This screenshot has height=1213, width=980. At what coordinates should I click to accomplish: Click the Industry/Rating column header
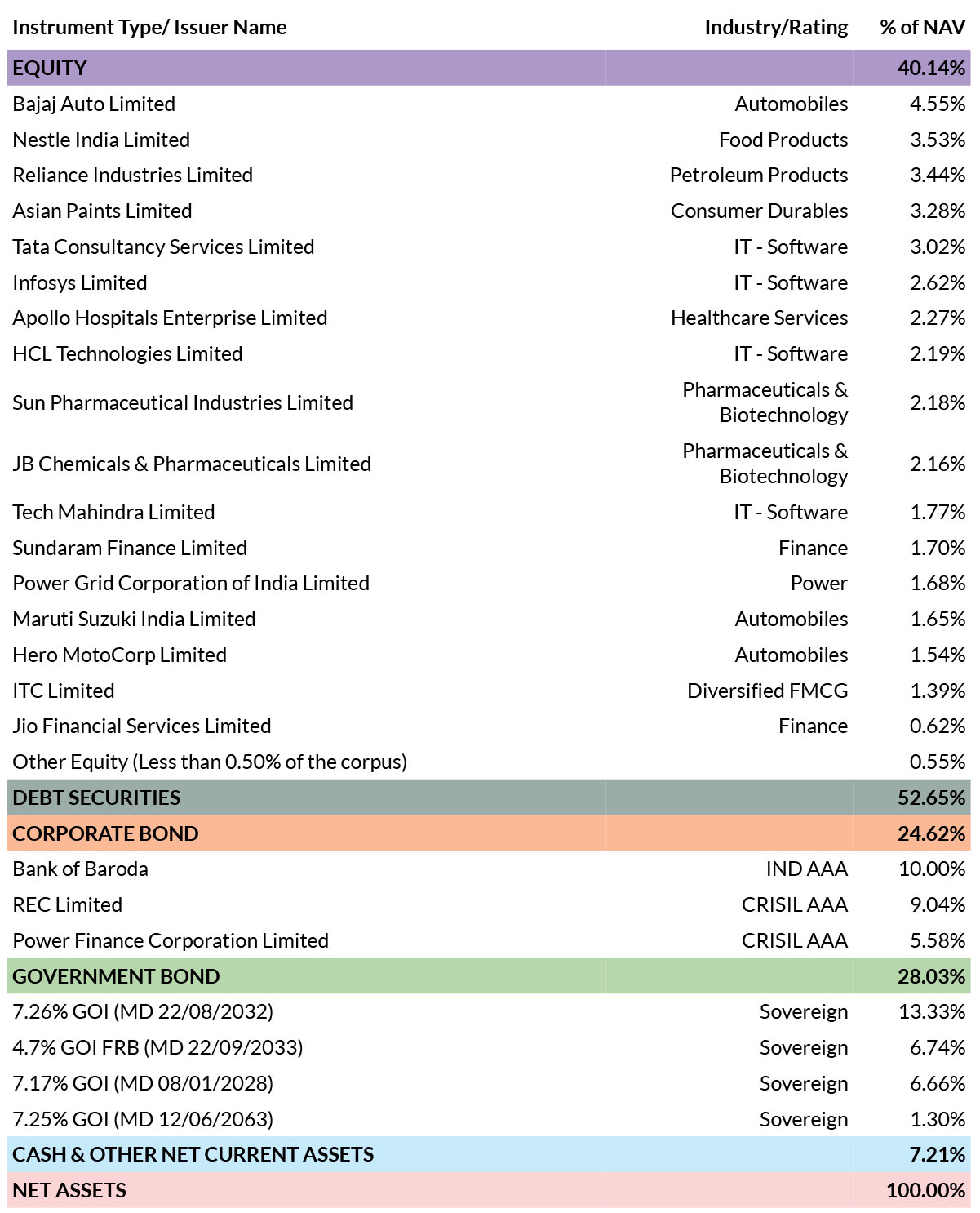pos(776,27)
